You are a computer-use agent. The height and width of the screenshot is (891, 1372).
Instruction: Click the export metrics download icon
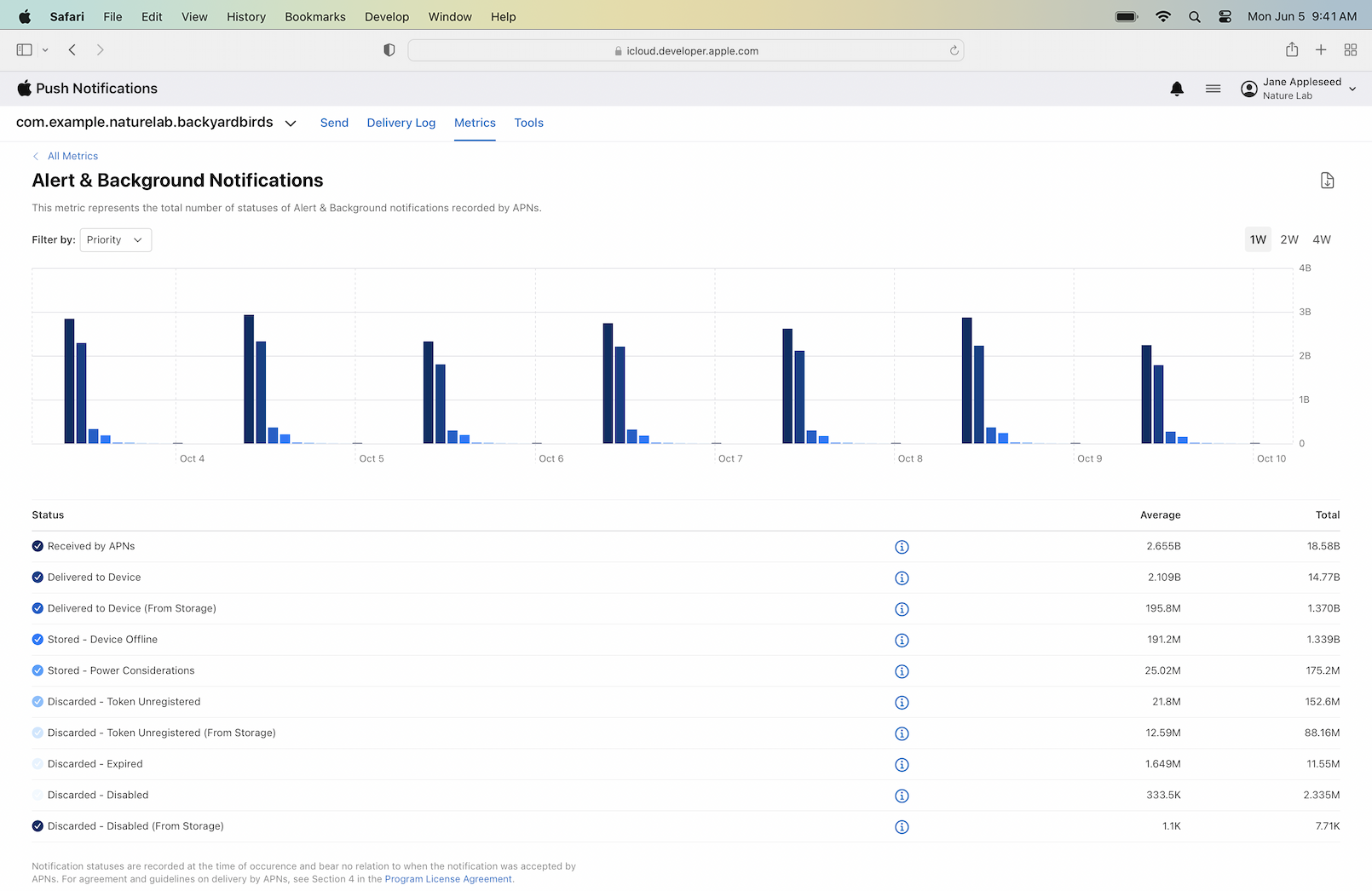[x=1327, y=181]
